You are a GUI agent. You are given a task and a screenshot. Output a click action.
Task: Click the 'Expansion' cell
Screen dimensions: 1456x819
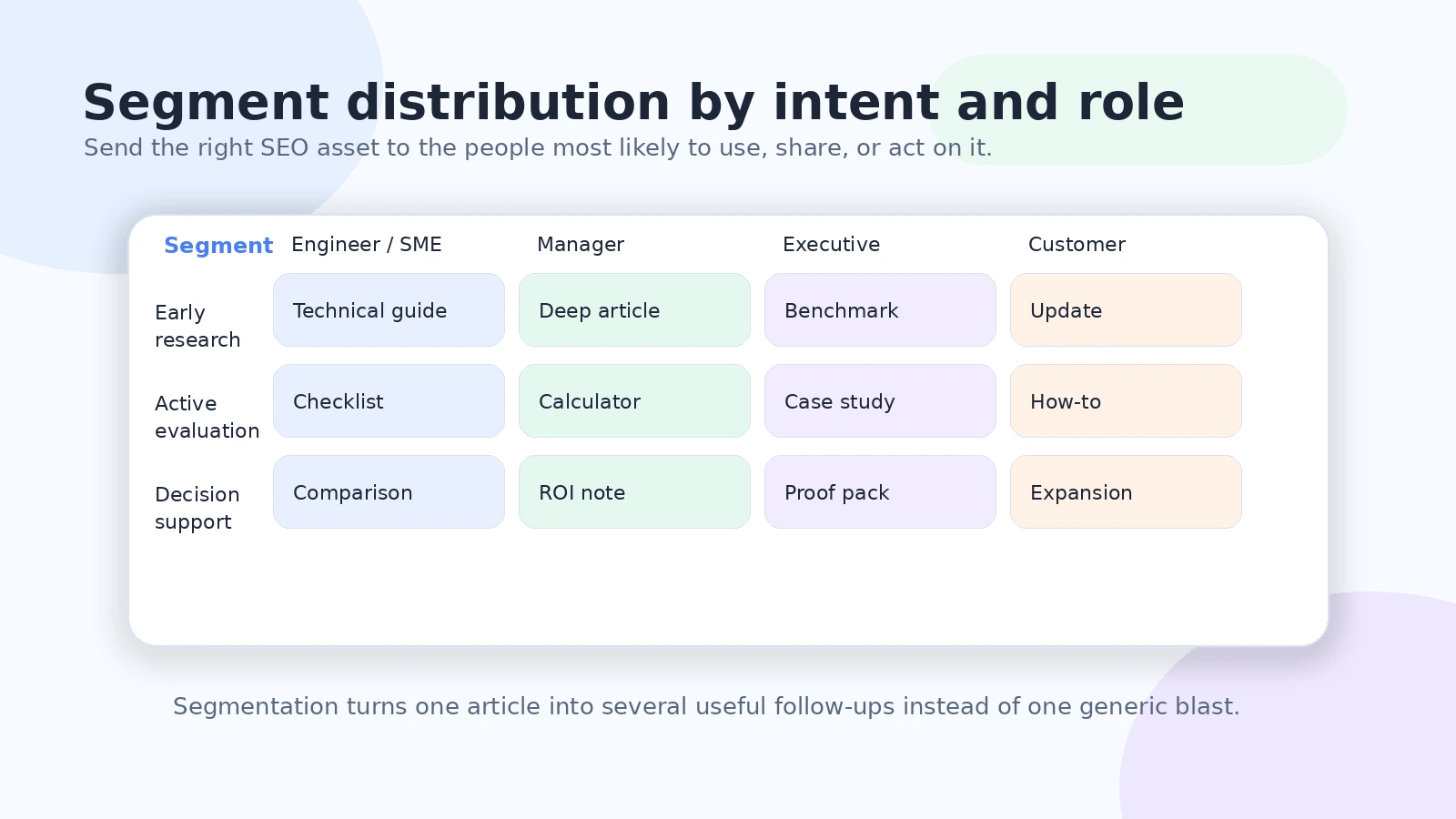click(1126, 492)
